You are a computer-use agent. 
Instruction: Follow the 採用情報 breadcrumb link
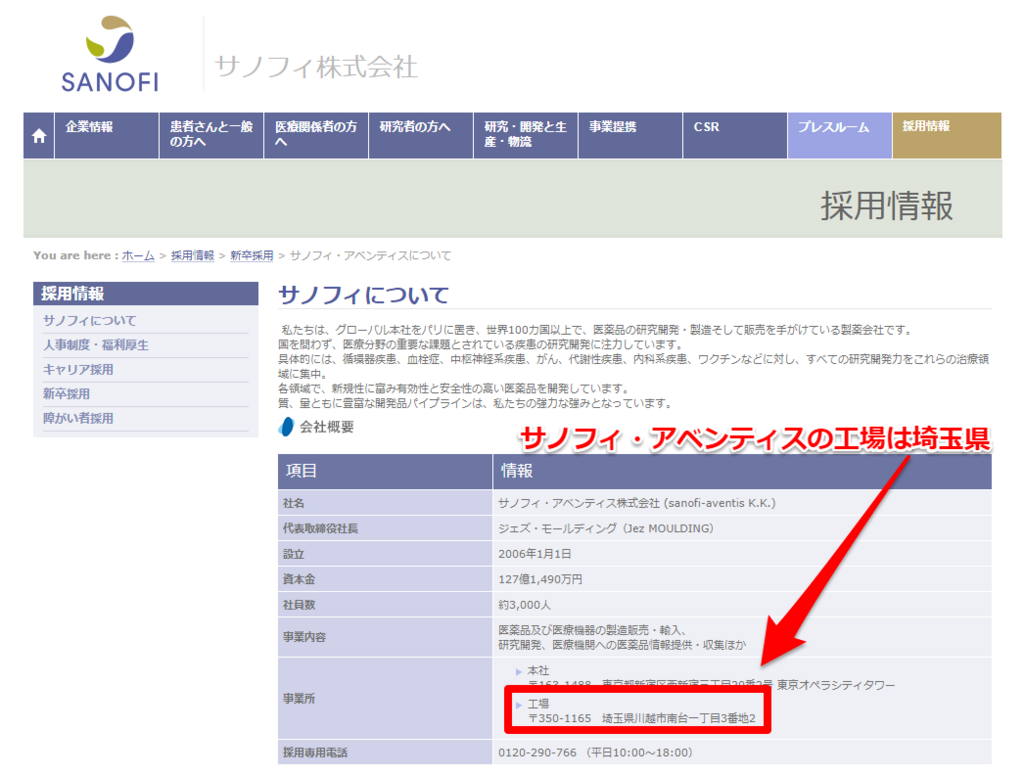pos(193,255)
